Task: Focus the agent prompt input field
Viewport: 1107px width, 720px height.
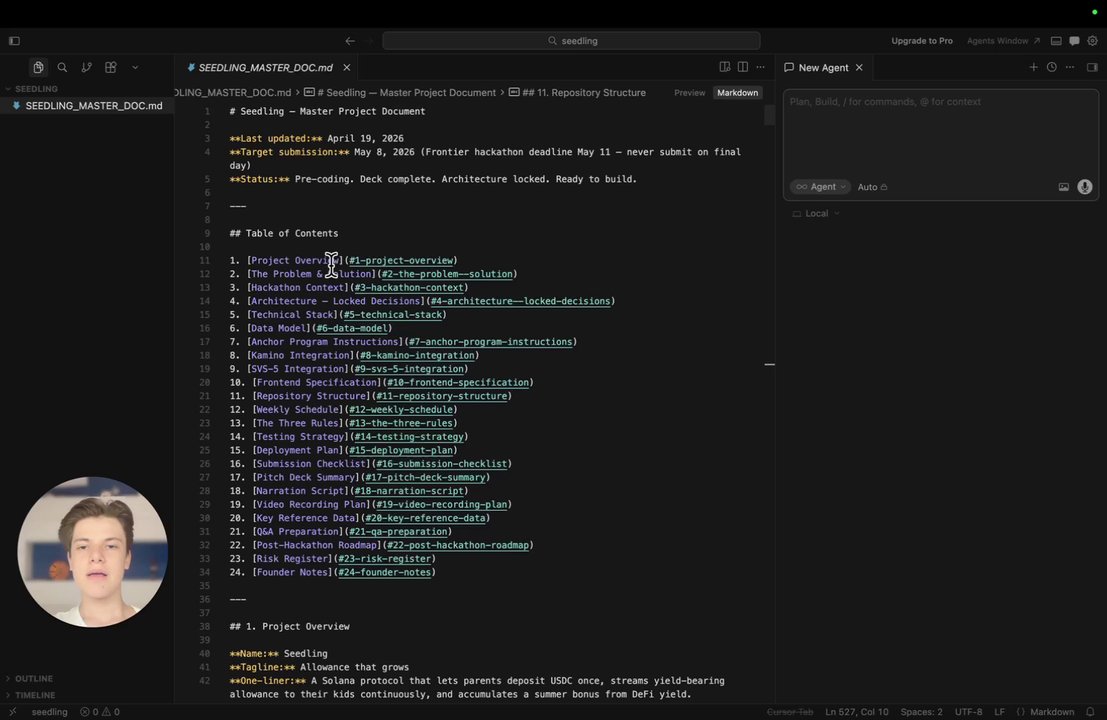Action: [938, 130]
